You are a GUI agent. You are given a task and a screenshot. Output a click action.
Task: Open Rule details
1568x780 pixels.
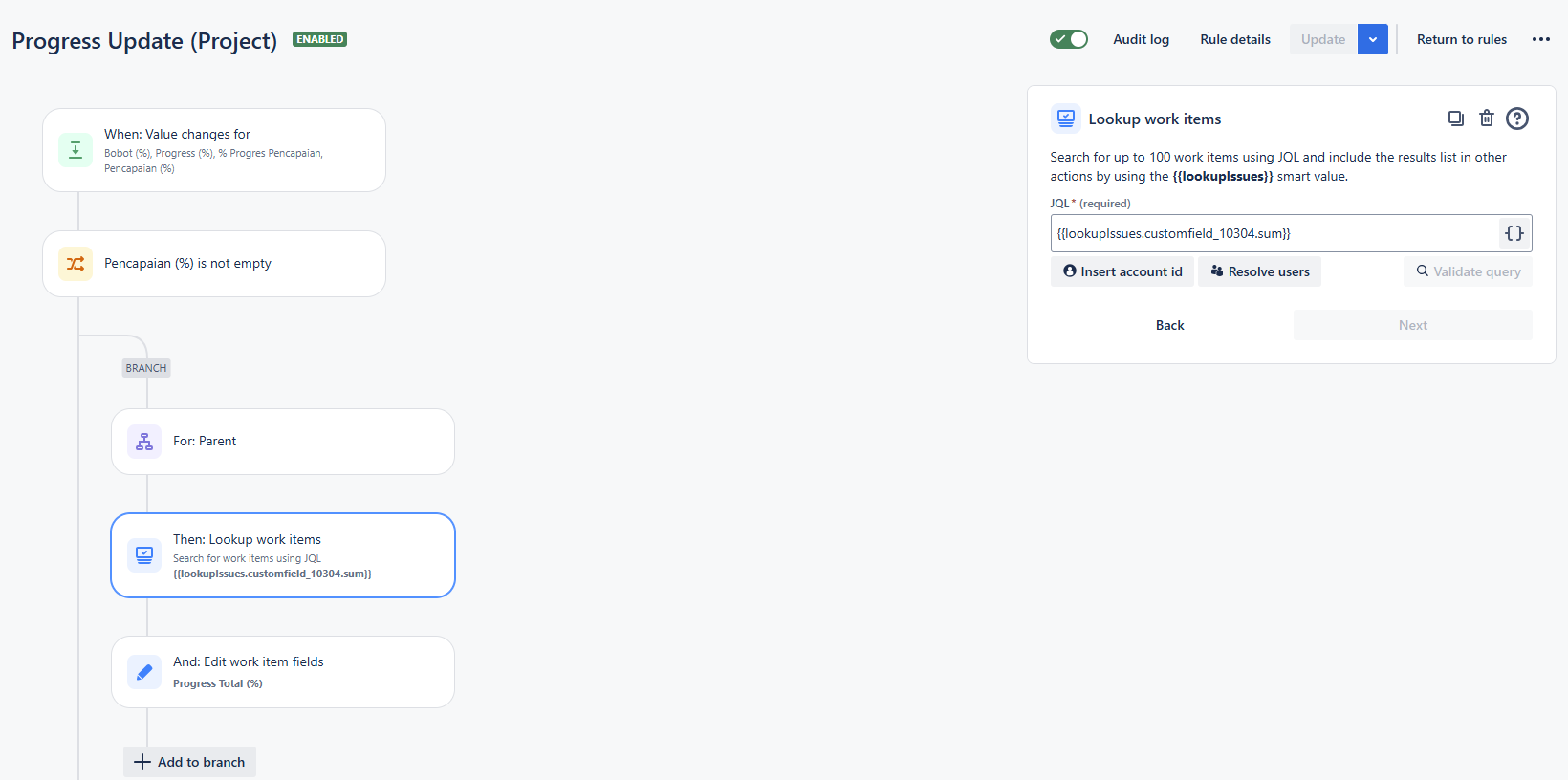pyautogui.click(x=1235, y=39)
